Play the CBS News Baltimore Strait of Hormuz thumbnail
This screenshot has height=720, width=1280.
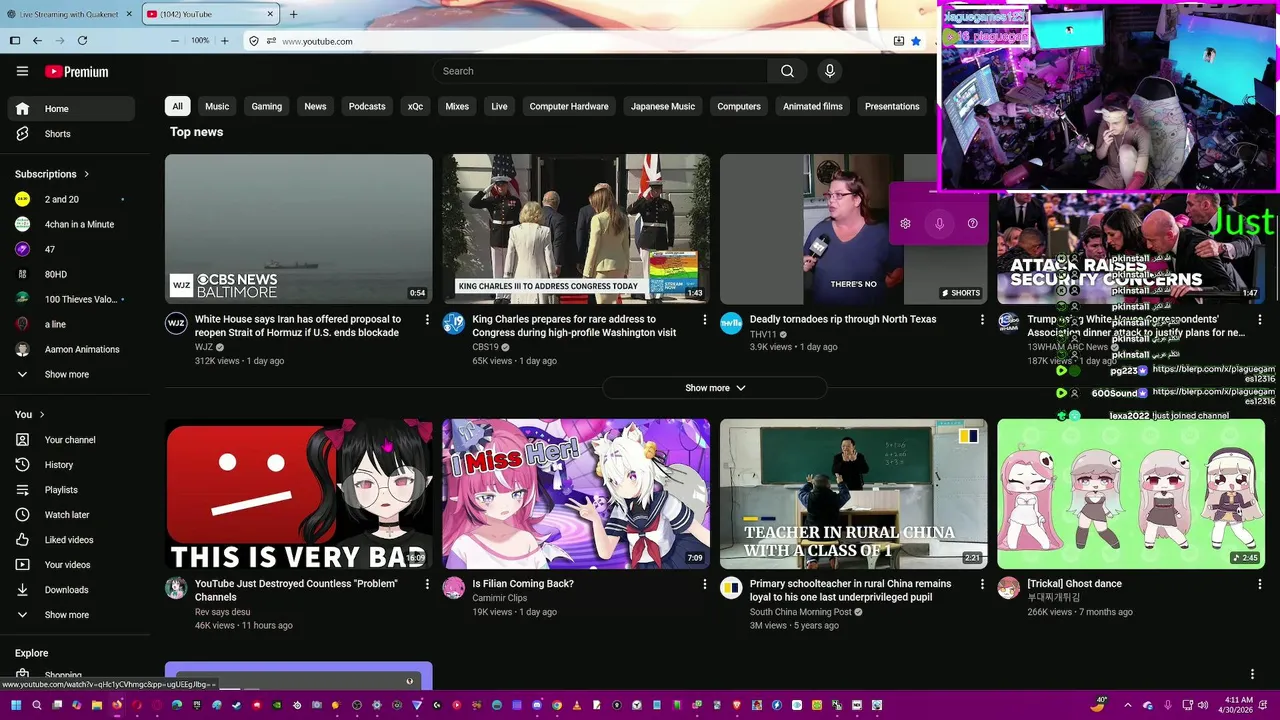point(299,229)
